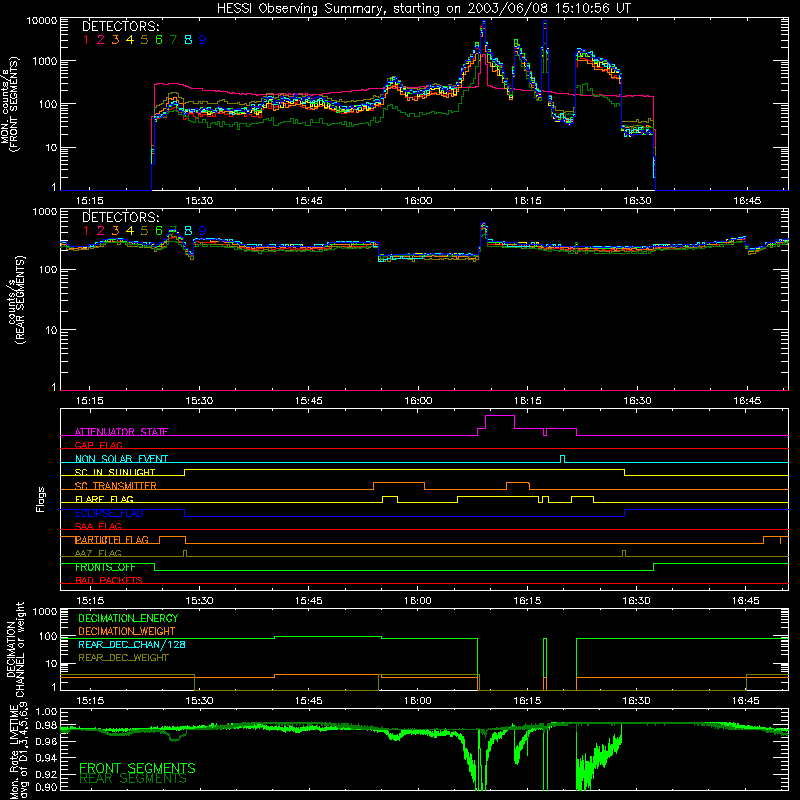Screen dimensions: 800x800
Task: Click the vertical Flags axis label
Action: tap(41, 499)
